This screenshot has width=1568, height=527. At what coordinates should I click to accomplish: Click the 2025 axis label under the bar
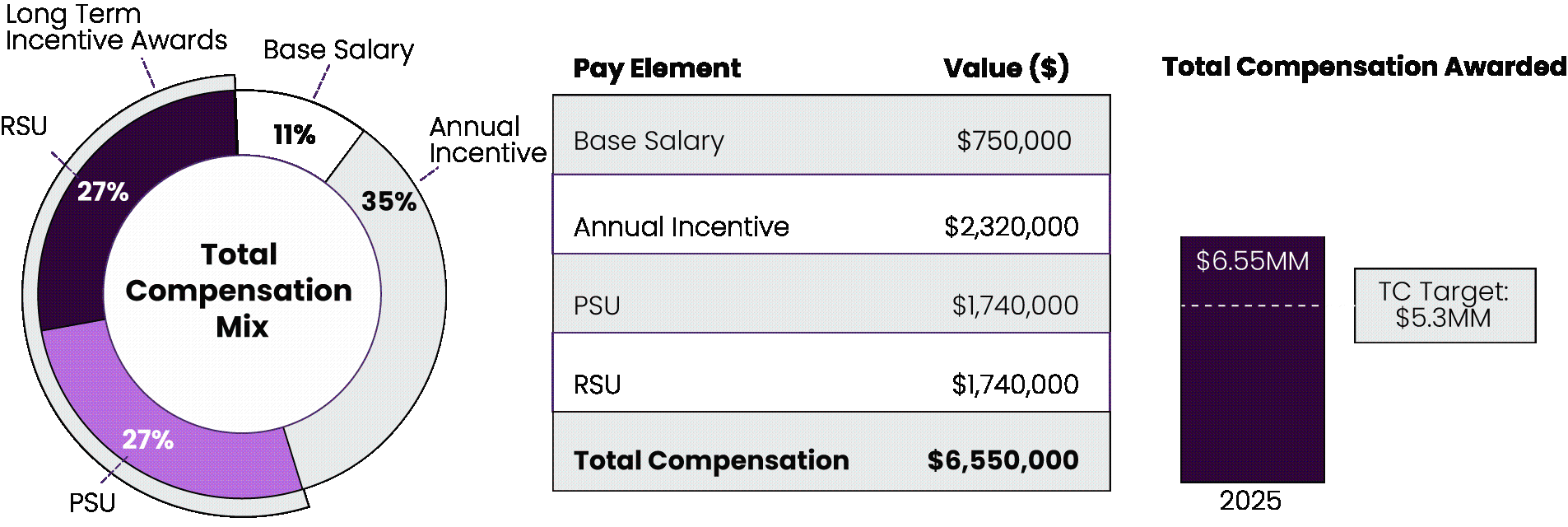tap(1250, 501)
